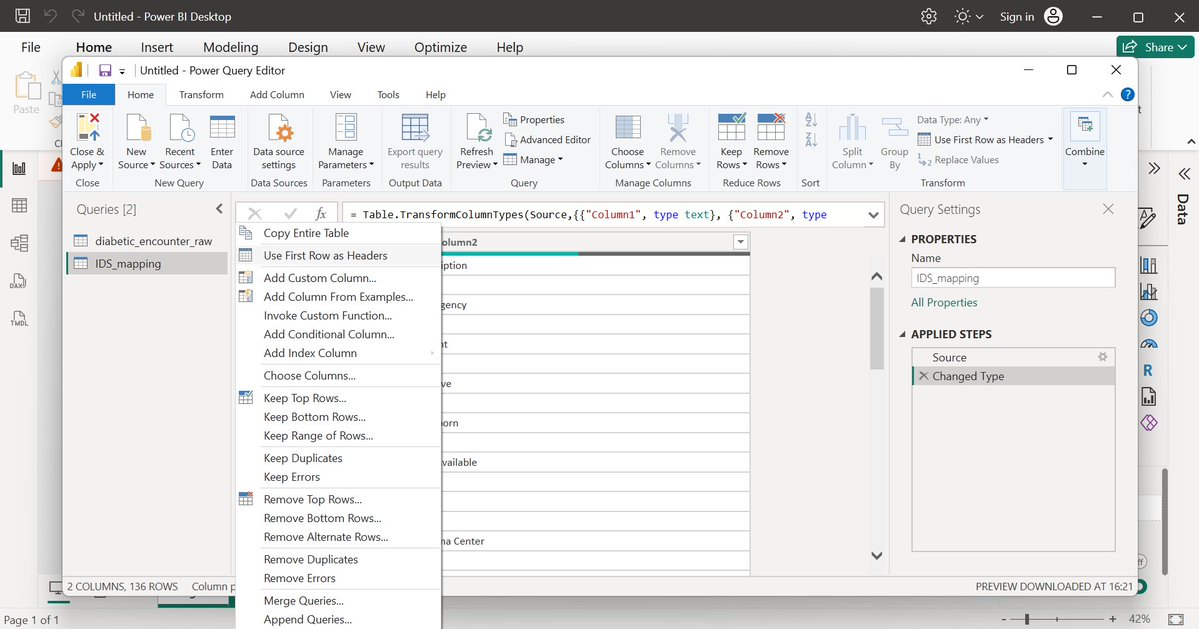Open DAX query view in sidebar
The image size is (1199, 629).
coord(19,280)
